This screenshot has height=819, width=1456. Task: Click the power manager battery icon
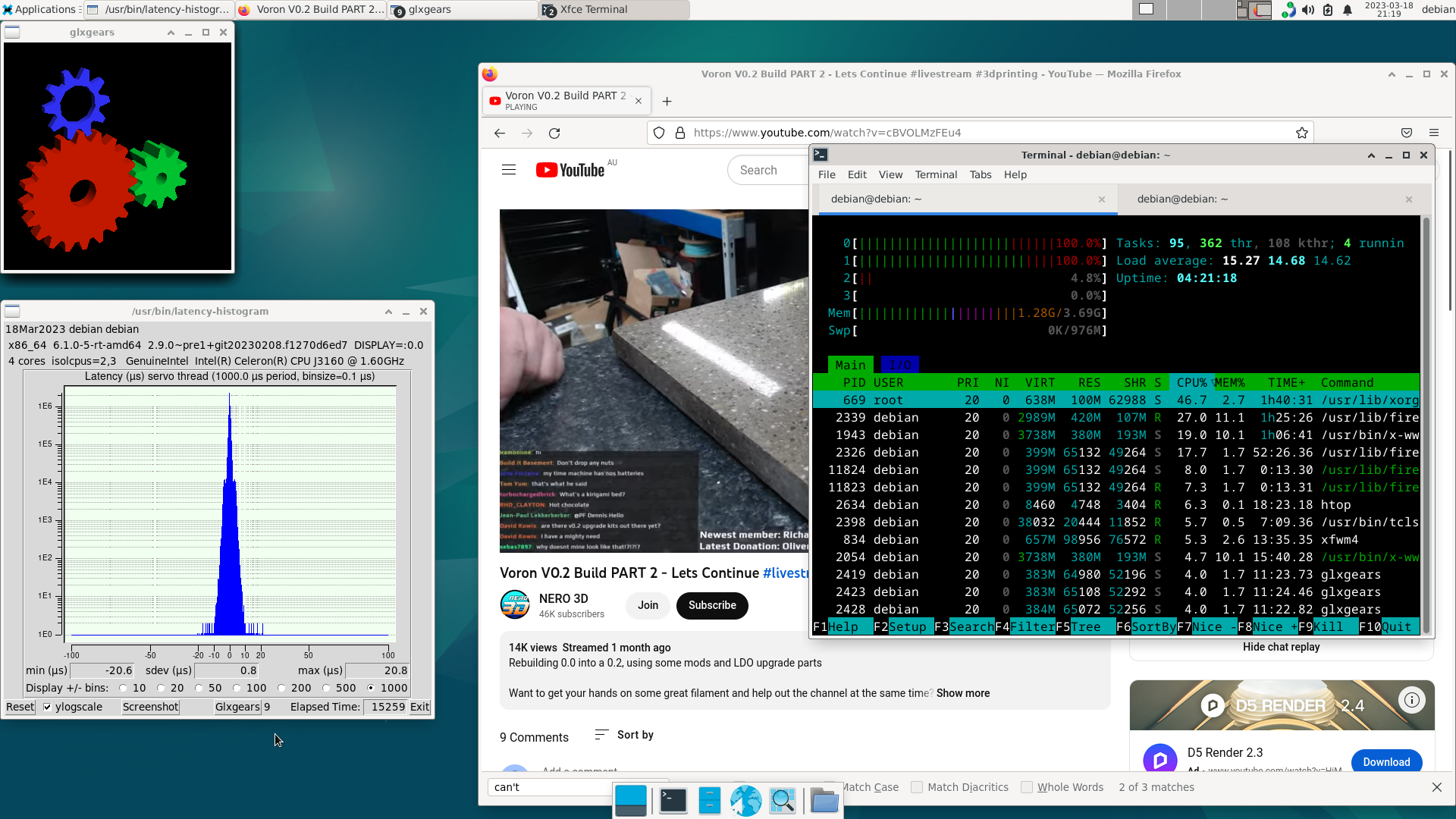click(1328, 9)
